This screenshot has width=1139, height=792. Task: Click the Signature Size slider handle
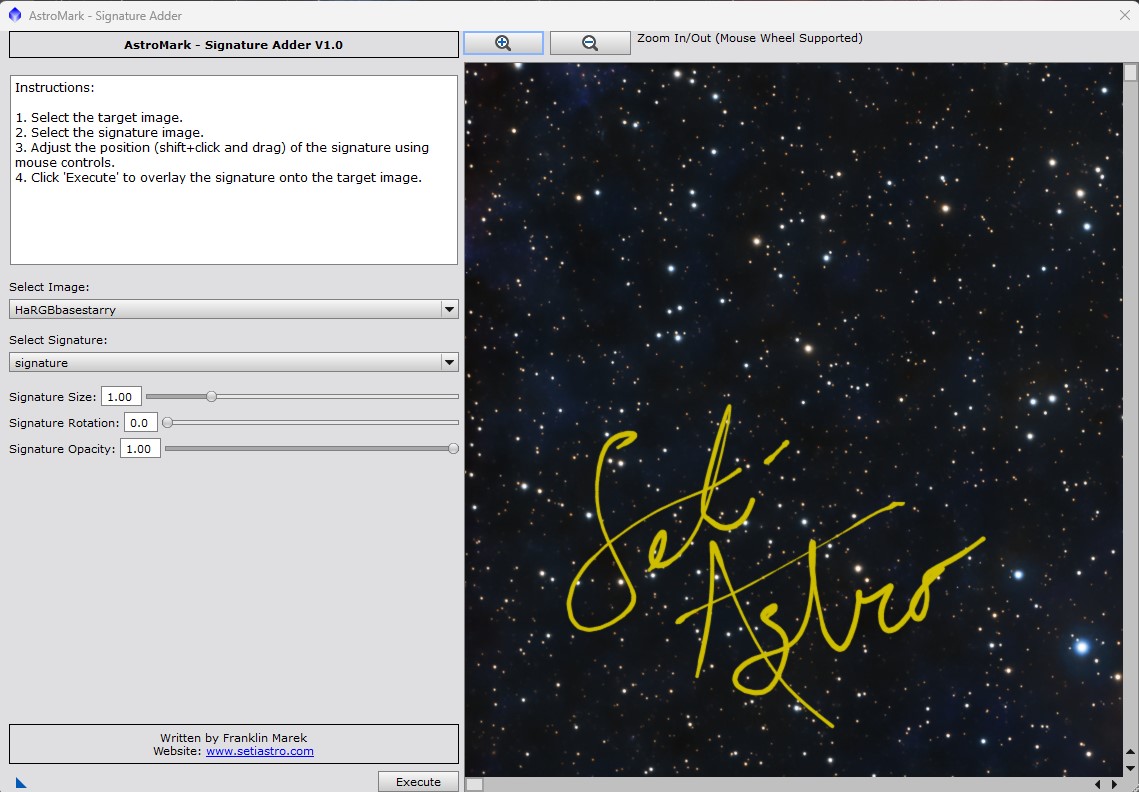pos(211,396)
